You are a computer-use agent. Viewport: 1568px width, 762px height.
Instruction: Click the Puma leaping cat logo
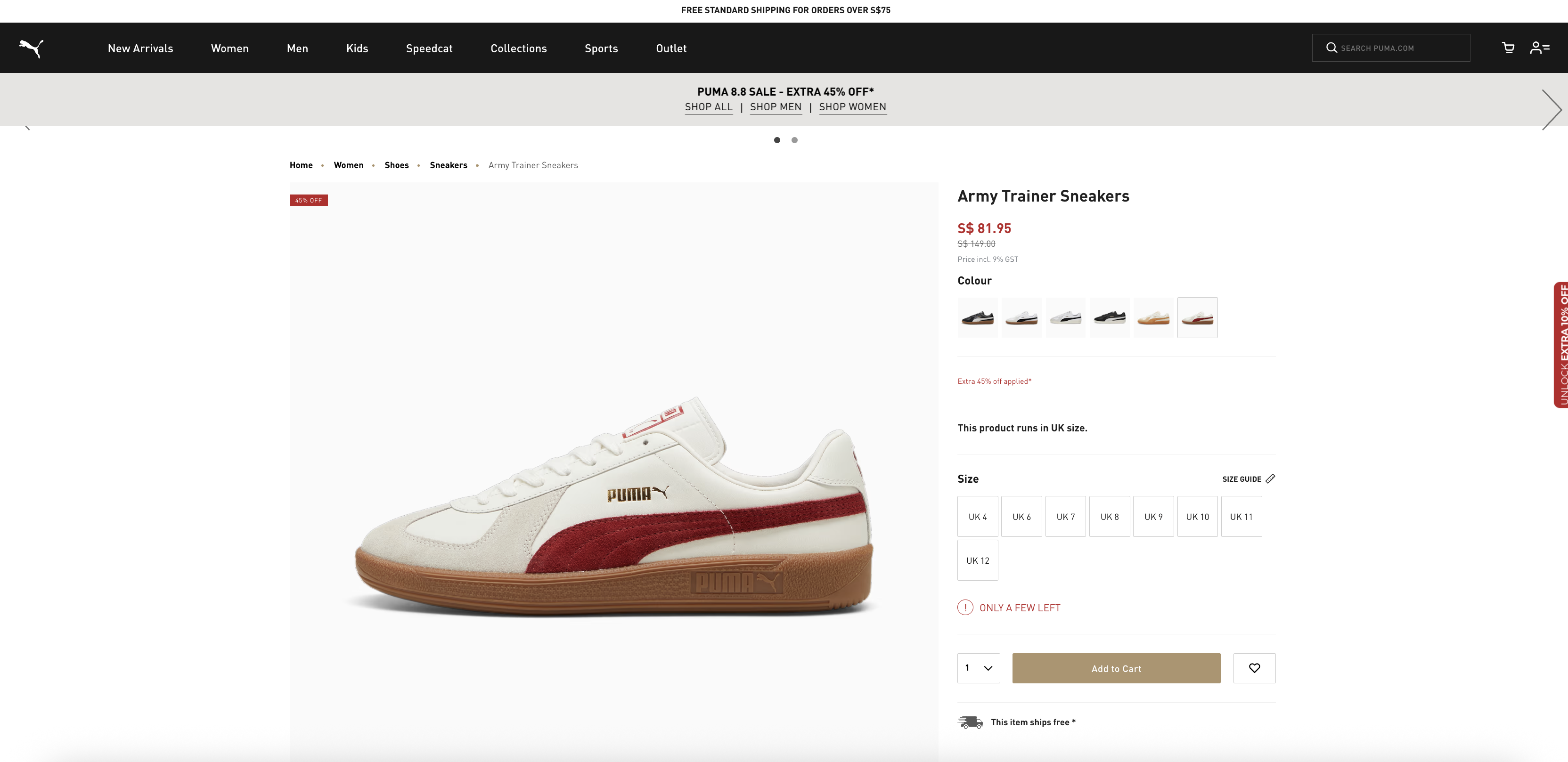[31, 48]
